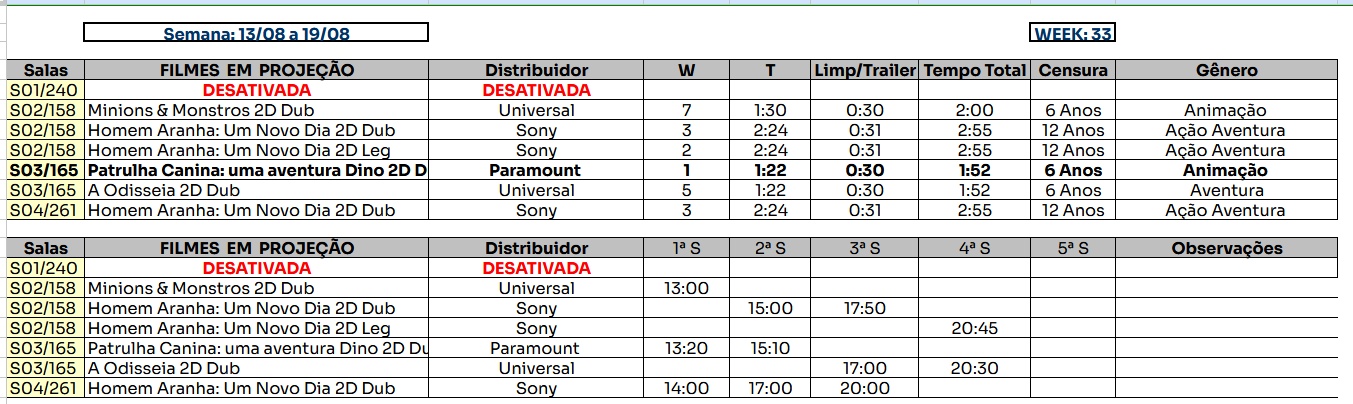Image resolution: width=1353 pixels, height=404 pixels.
Task: Select the 20:45 showtime cell
Action: [x=975, y=328]
